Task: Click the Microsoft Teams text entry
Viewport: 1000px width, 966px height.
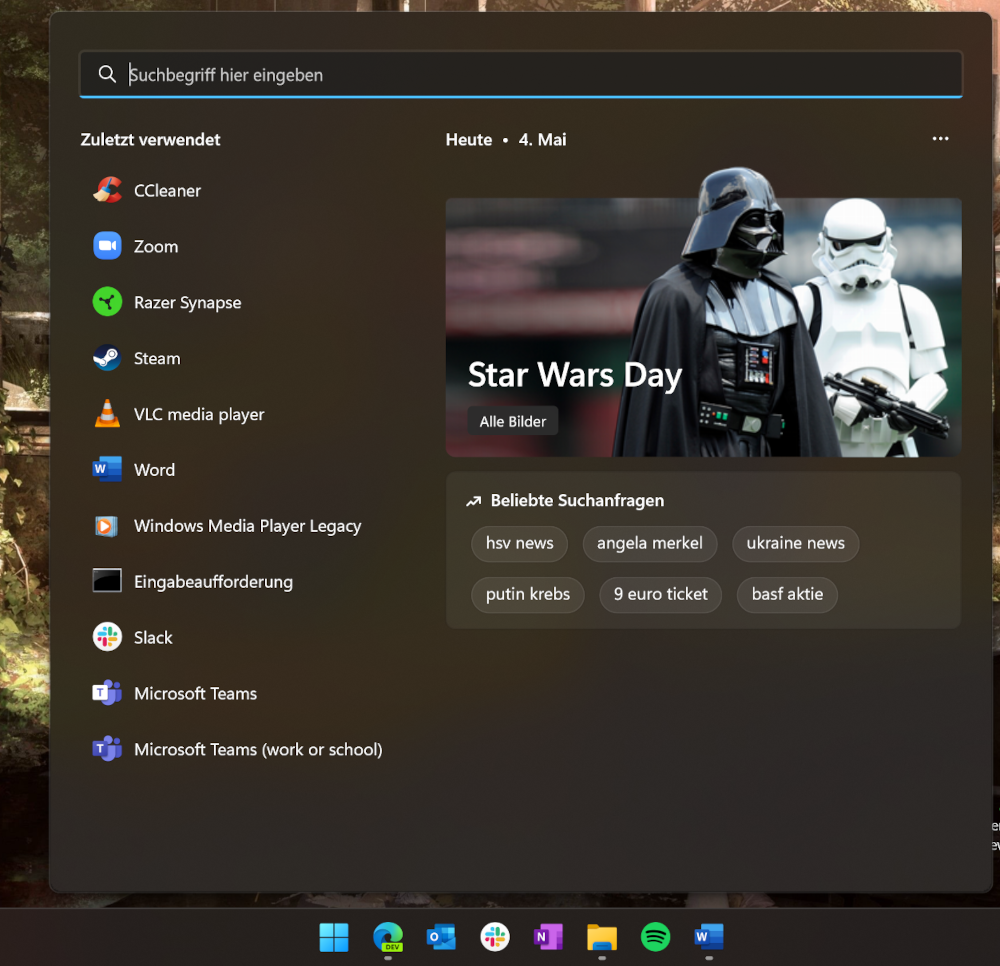Action: [x=195, y=694]
